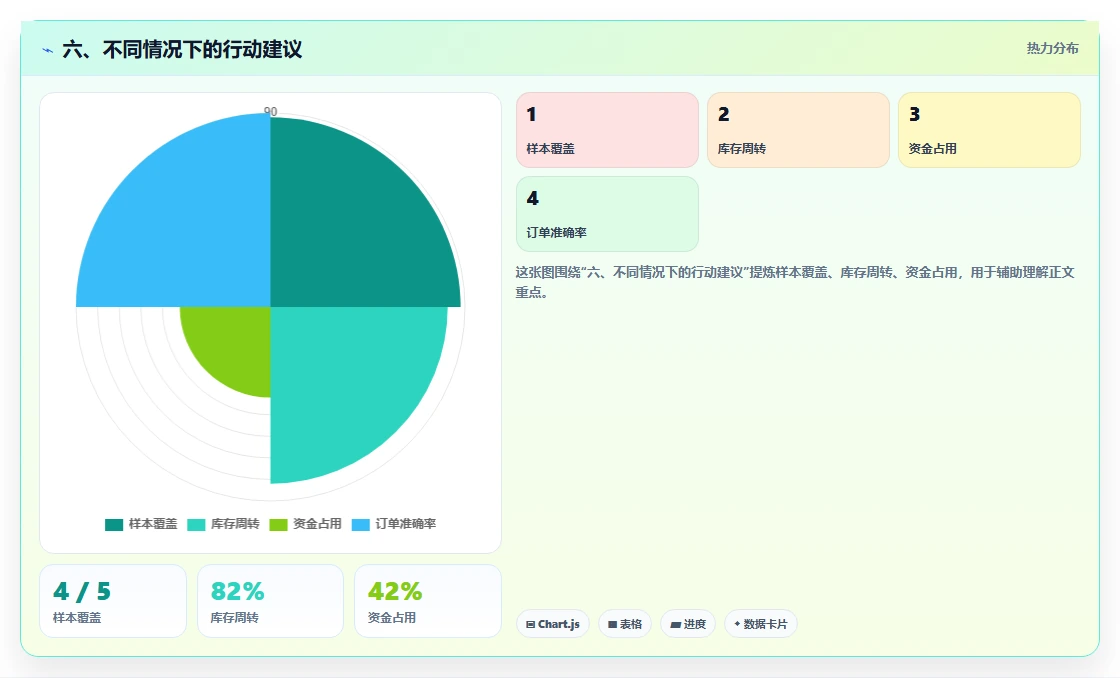Viewport: 1120px width, 678px height.
Task: Select card 2 库存周转
Action: [x=798, y=130]
